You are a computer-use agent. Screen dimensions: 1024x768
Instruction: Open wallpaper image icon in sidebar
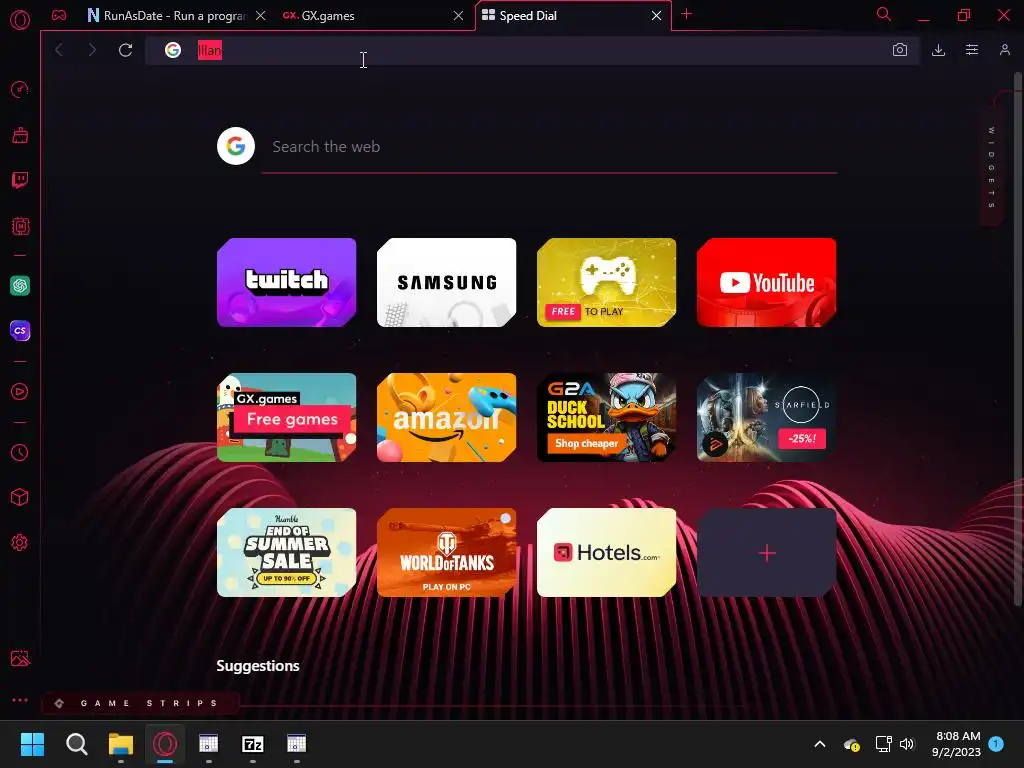20,658
